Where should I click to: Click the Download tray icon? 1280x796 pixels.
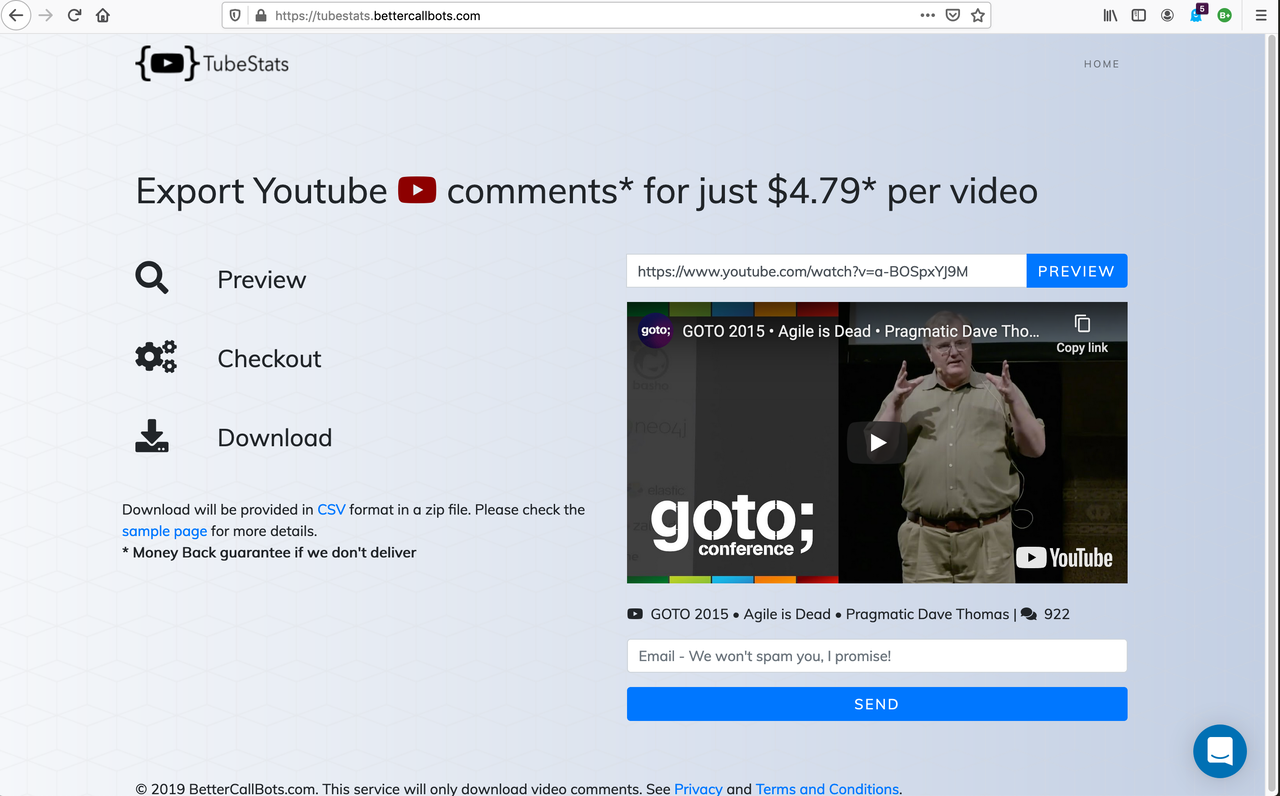coord(152,436)
